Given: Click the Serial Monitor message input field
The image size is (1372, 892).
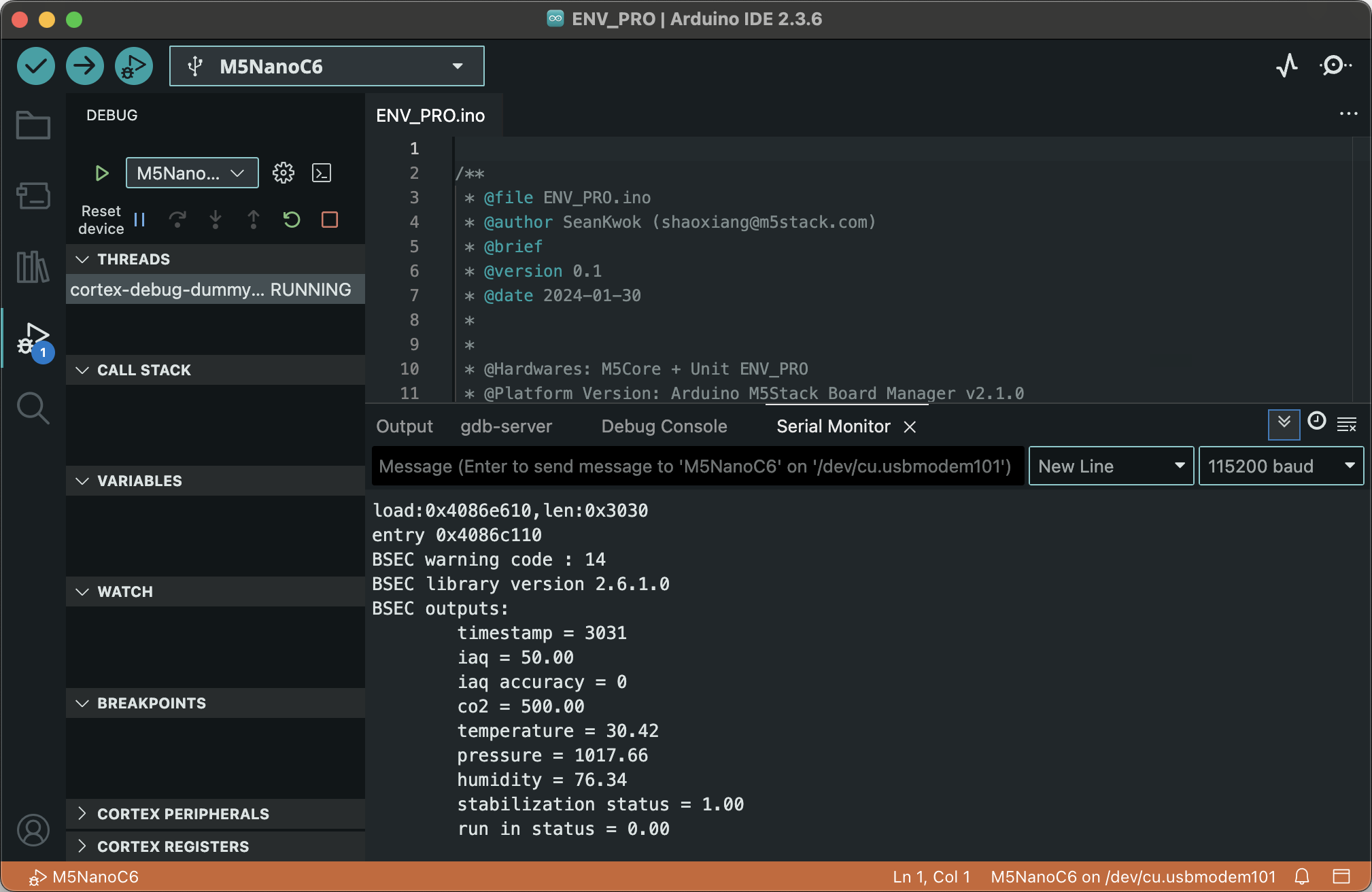Looking at the screenshot, I should tap(697, 466).
